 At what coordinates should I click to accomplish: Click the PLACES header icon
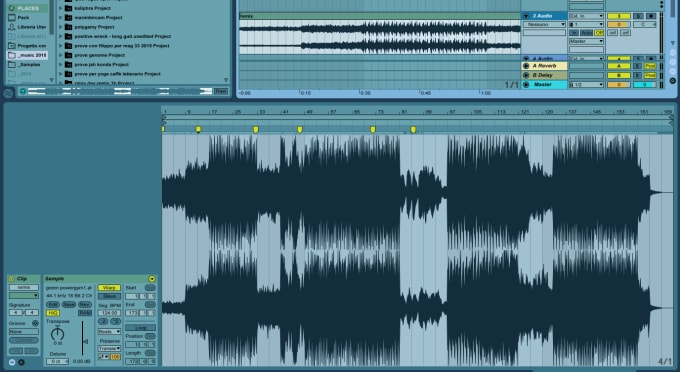coord(11,8)
